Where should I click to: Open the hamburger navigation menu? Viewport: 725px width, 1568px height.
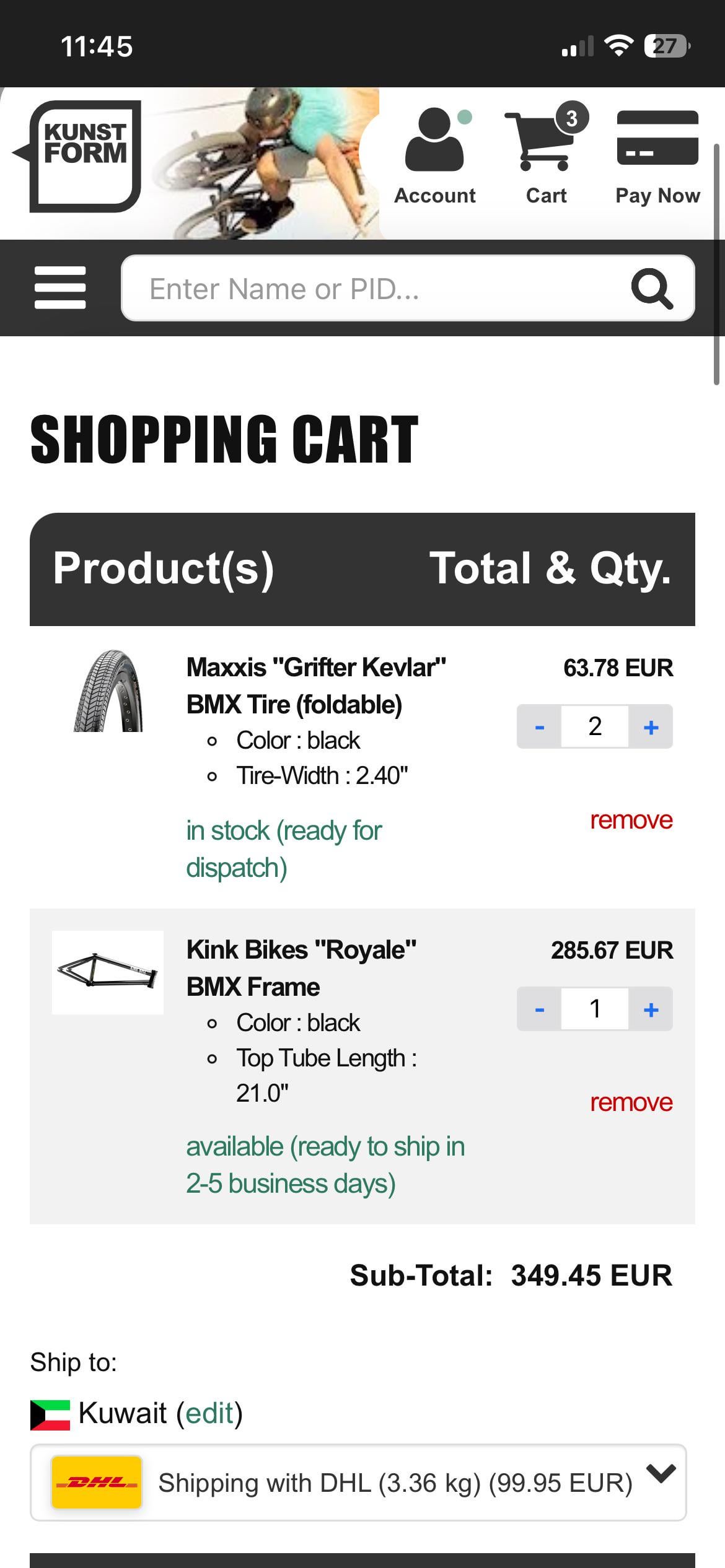click(x=60, y=288)
